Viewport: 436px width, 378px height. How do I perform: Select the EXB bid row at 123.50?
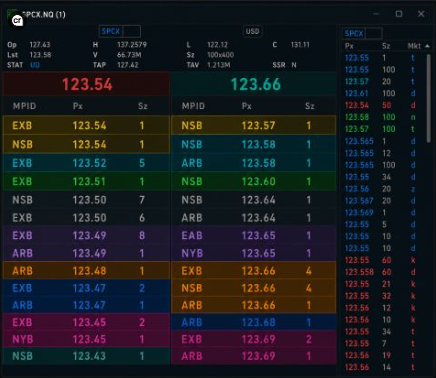[86, 217]
